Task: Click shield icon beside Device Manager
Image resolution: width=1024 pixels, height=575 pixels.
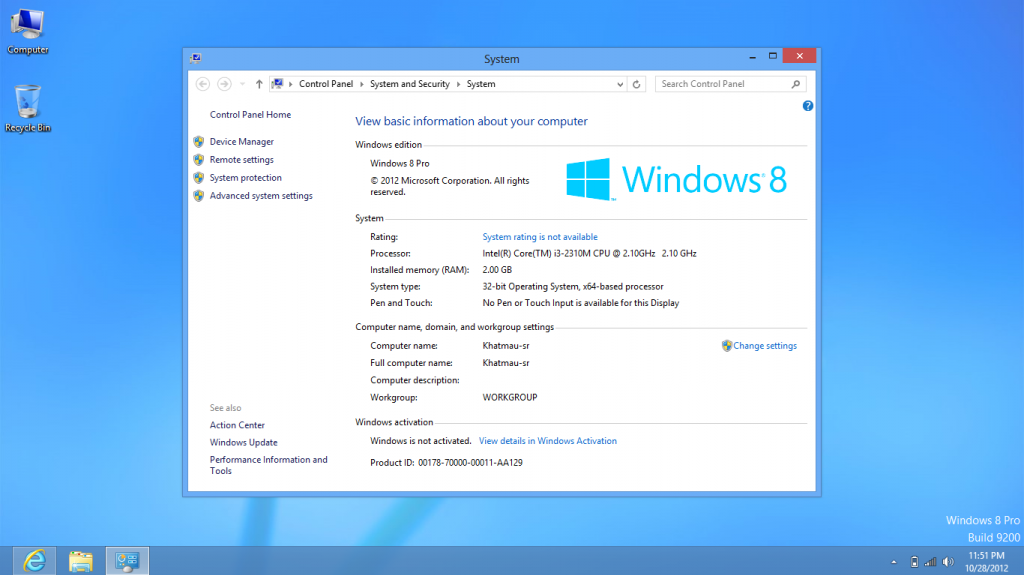Action: [199, 142]
